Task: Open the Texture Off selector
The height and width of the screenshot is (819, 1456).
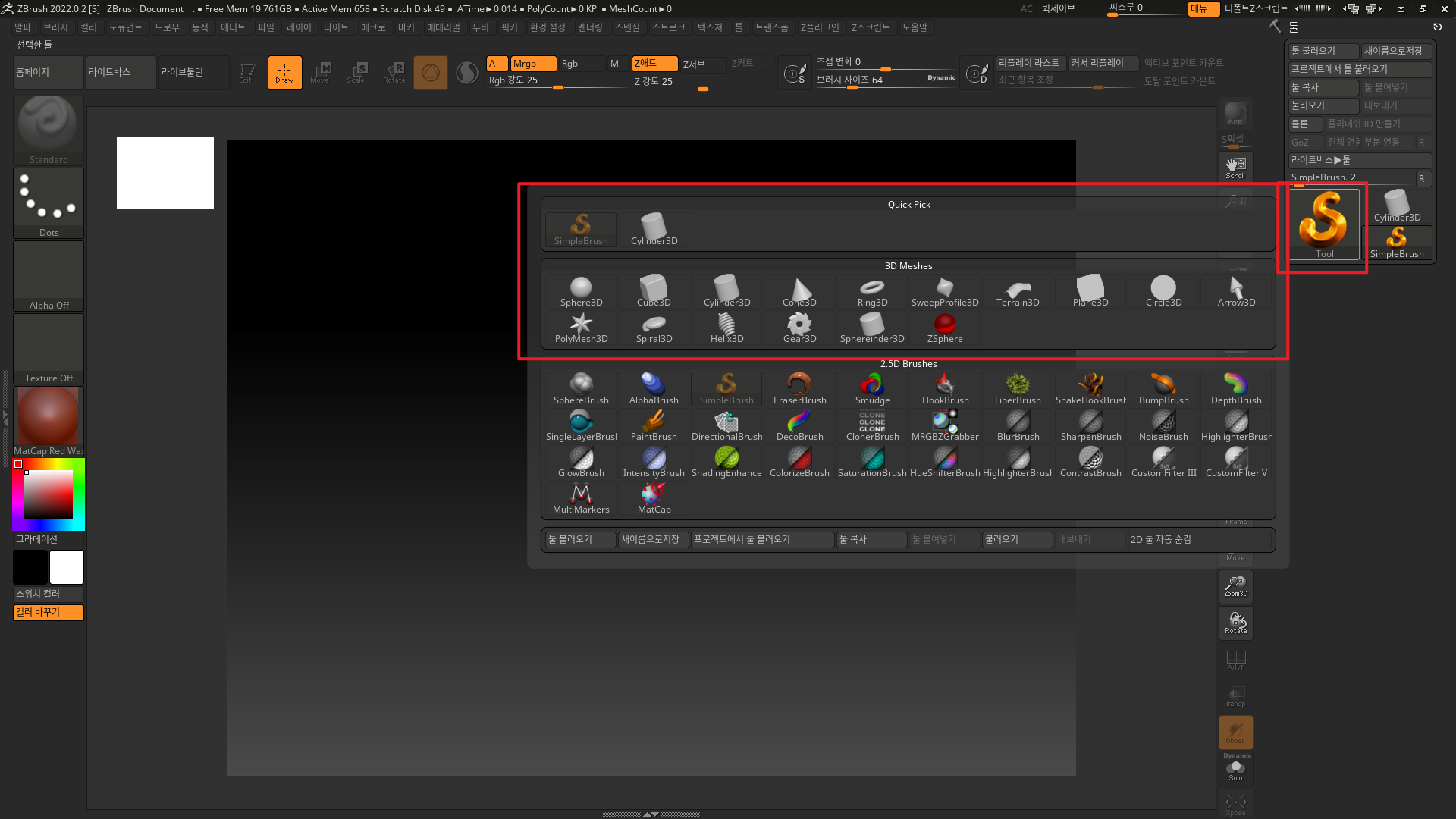Action: pyautogui.click(x=49, y=348)
